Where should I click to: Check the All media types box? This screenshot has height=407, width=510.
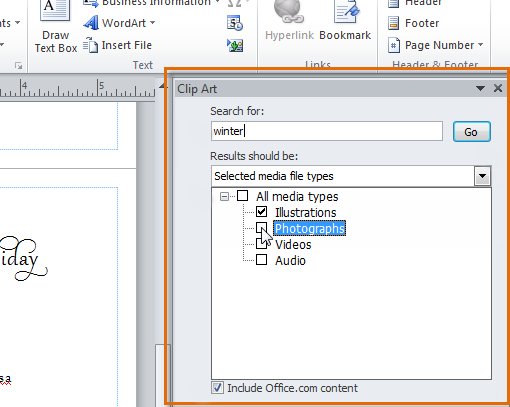point(242,196)
